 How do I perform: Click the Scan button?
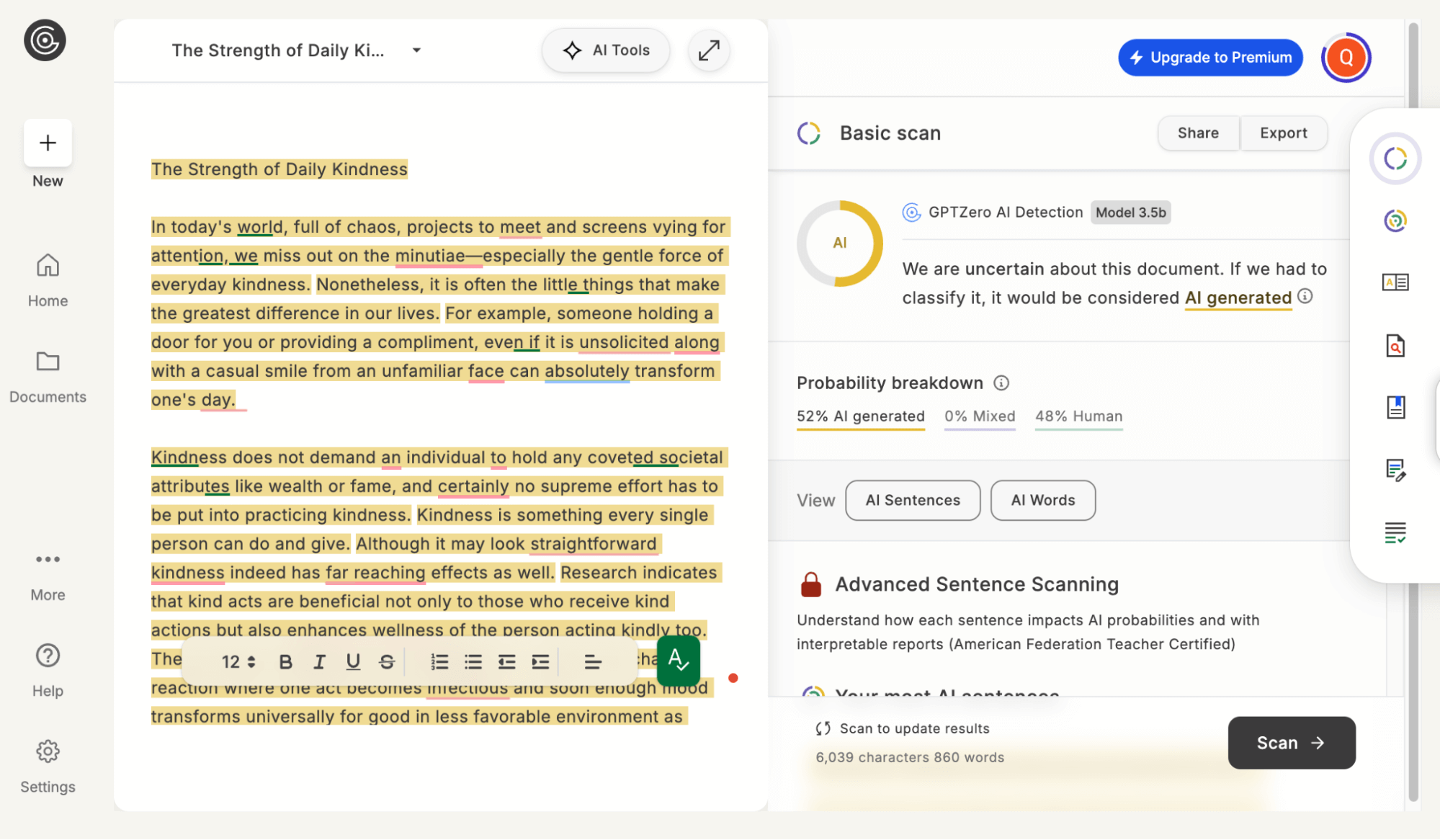[1292, 743]
